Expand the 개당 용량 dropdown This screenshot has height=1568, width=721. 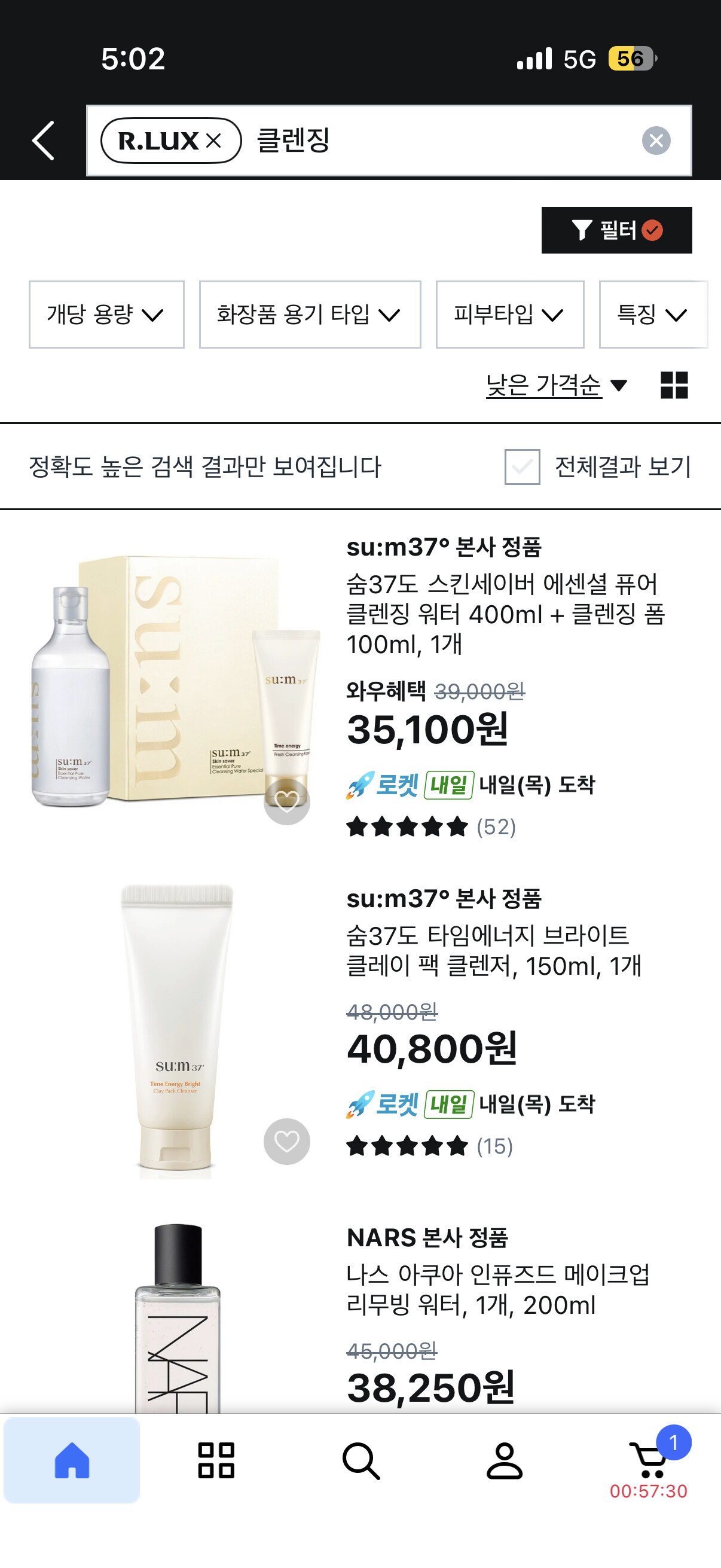106,315
